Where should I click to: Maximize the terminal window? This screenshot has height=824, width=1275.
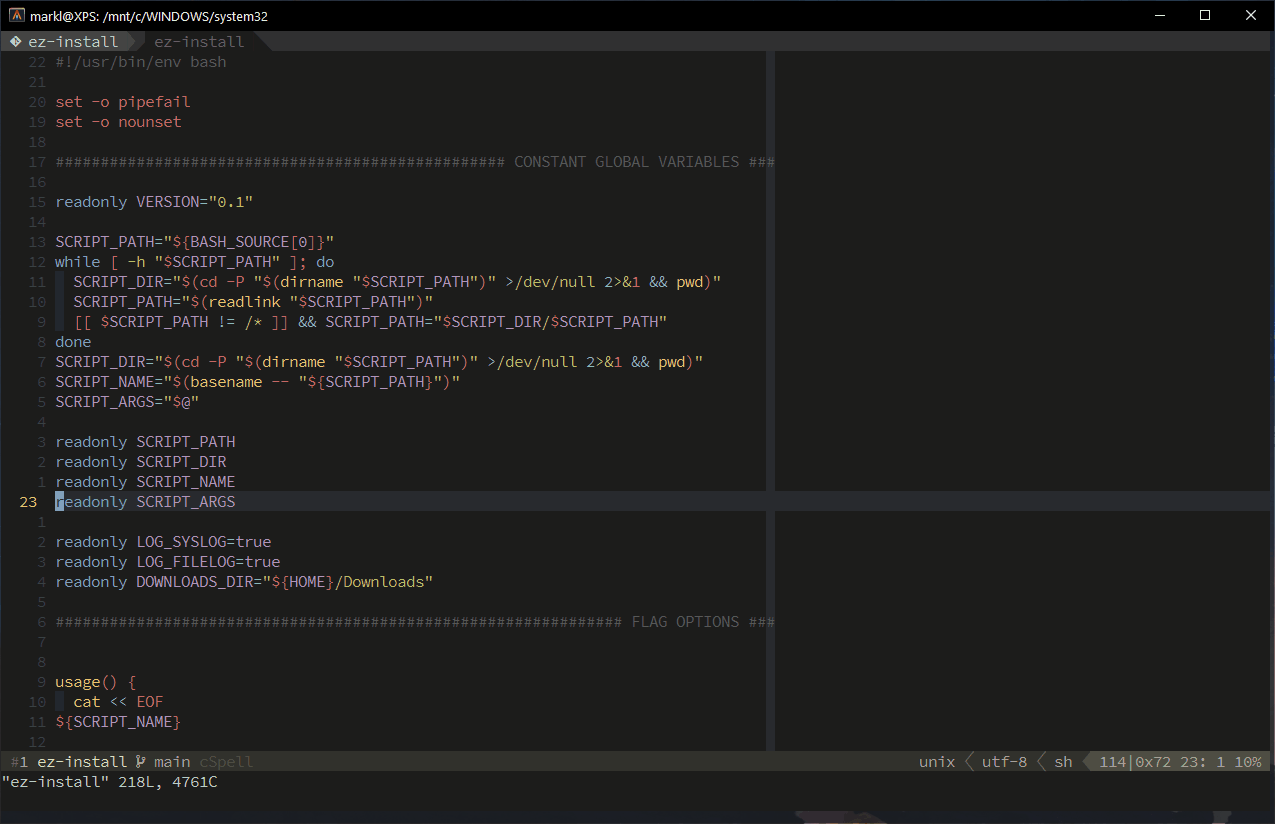pos(1206,15)
